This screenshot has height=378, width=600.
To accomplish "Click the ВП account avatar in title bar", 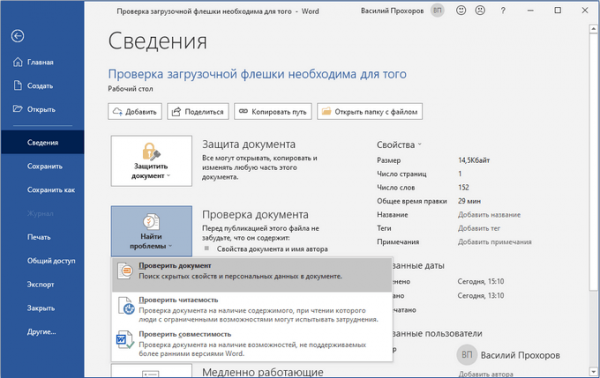I will (x=437, y=11).
